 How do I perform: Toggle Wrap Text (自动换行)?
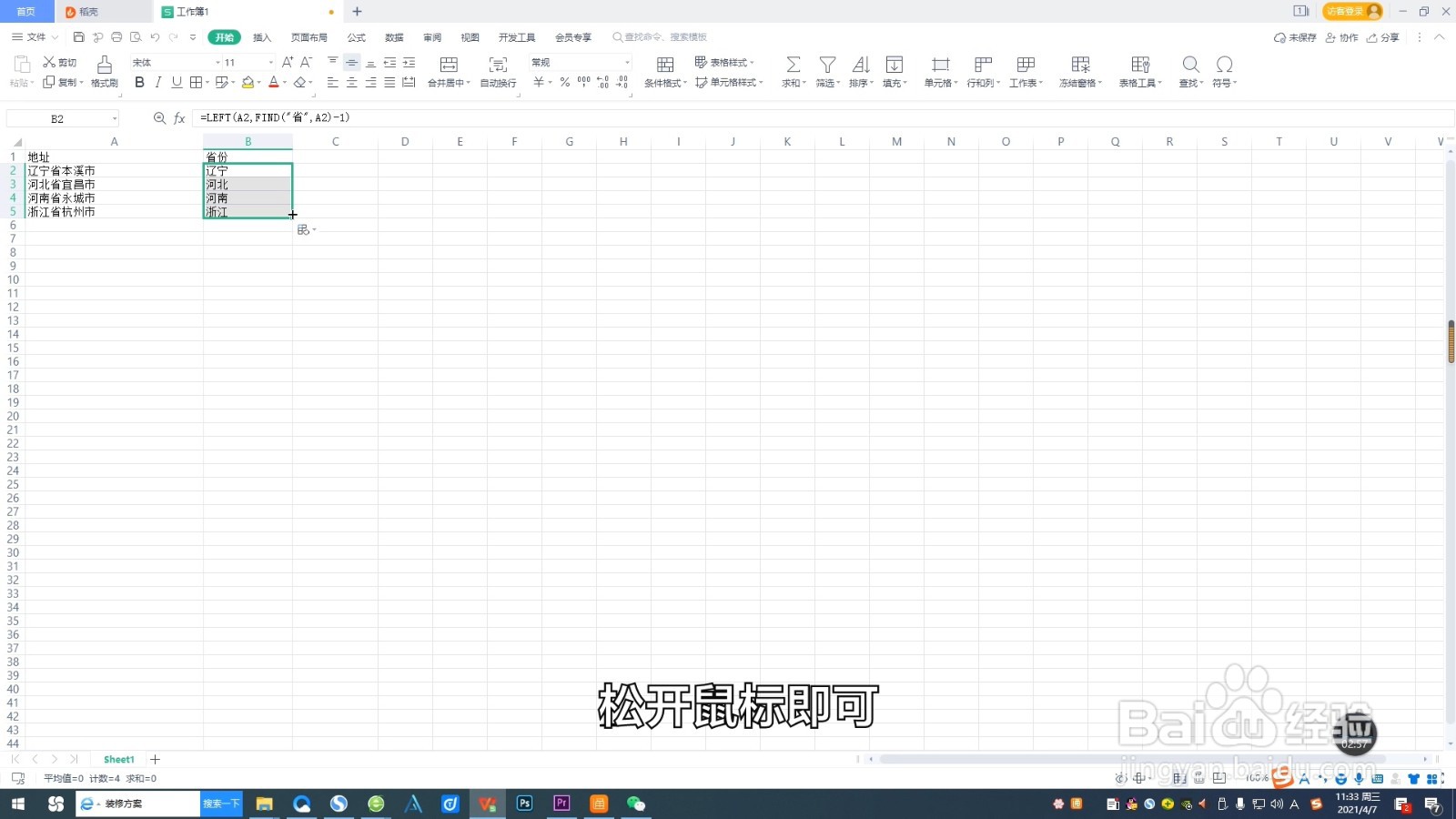tap(498, 71)
